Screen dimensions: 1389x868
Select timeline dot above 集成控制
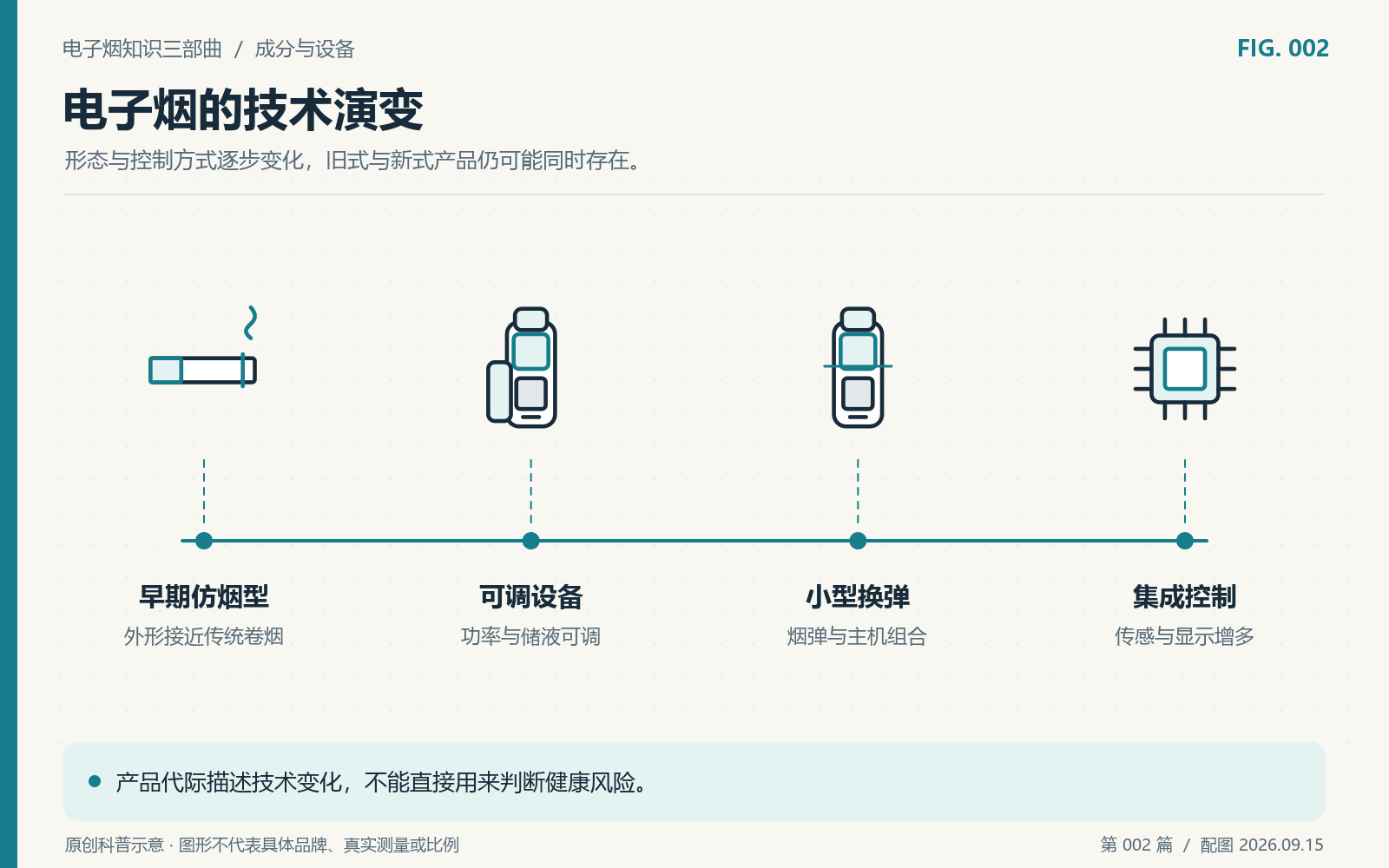(1185, 541)
